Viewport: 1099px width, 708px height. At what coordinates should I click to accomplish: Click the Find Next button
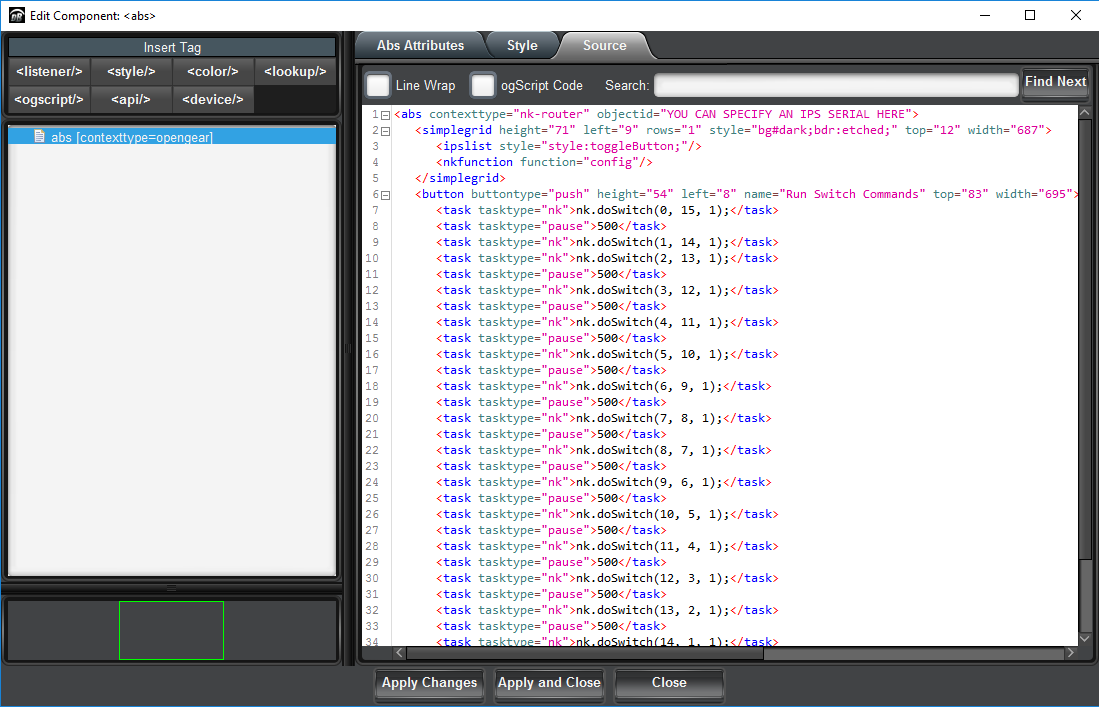(x=1056, y=82)
